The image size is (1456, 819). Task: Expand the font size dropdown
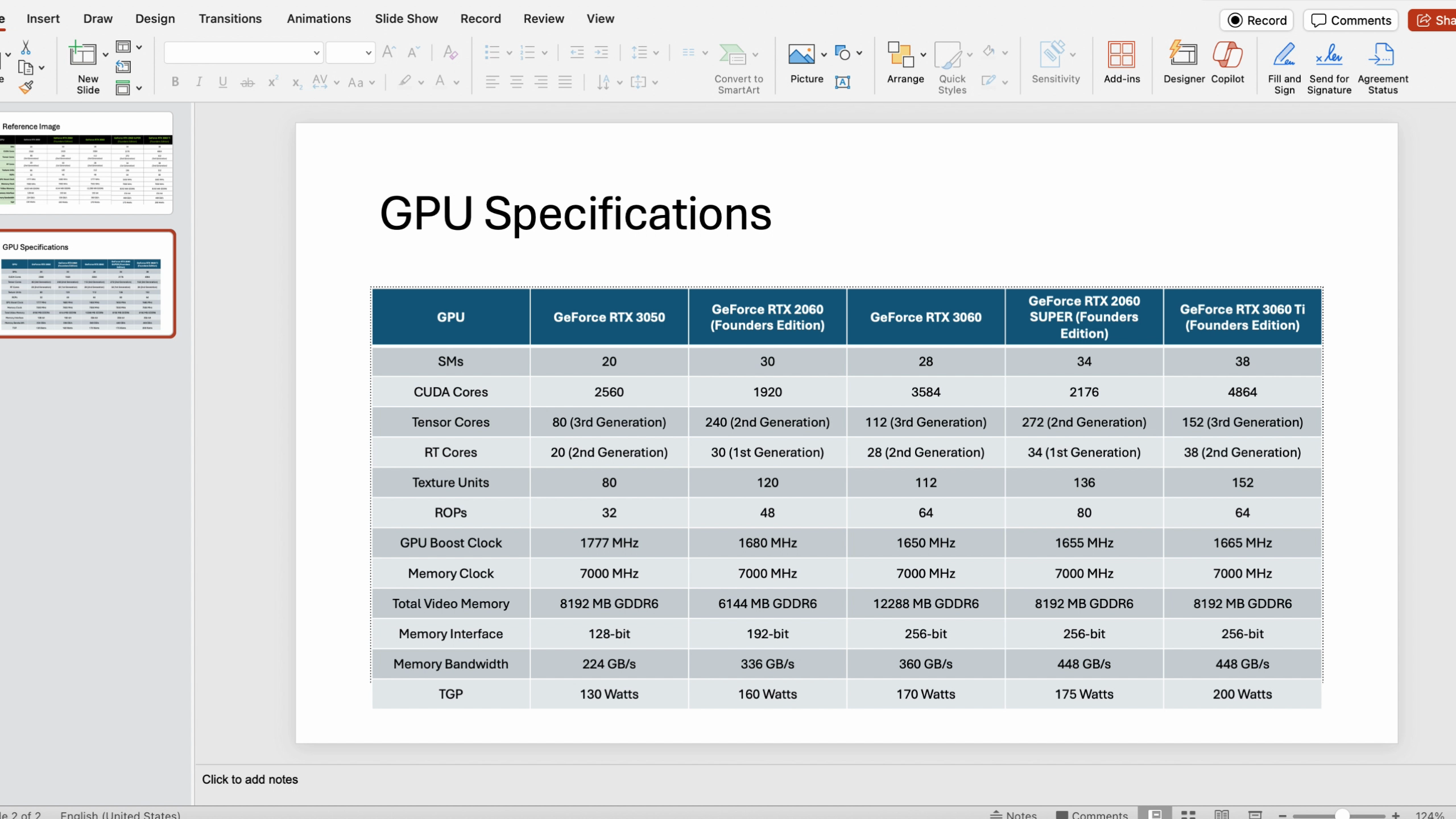368,53
